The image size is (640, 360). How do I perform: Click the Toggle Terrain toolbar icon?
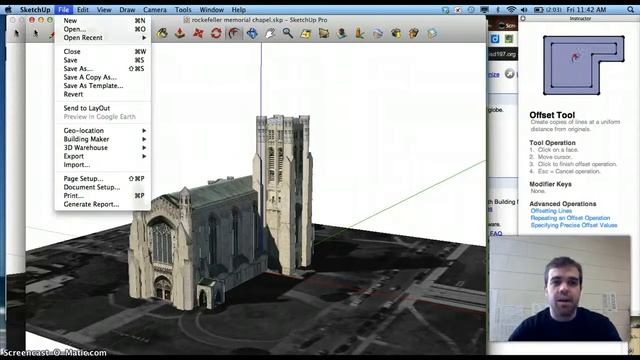324,33
